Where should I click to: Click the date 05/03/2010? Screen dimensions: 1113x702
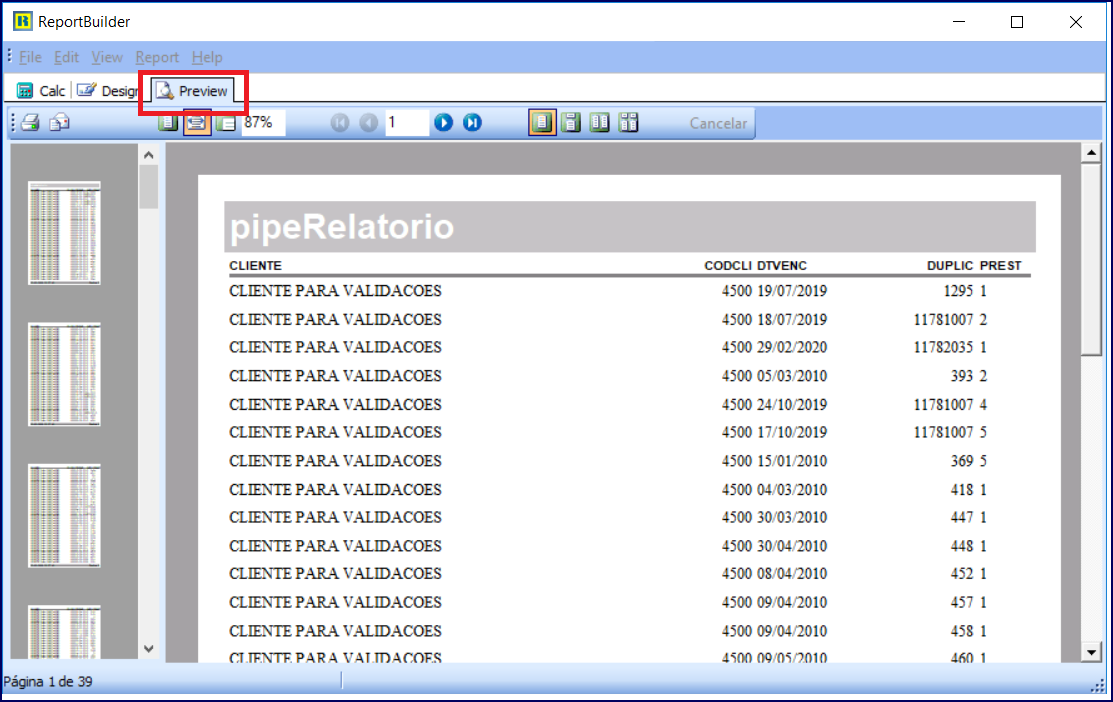(792, 376)
